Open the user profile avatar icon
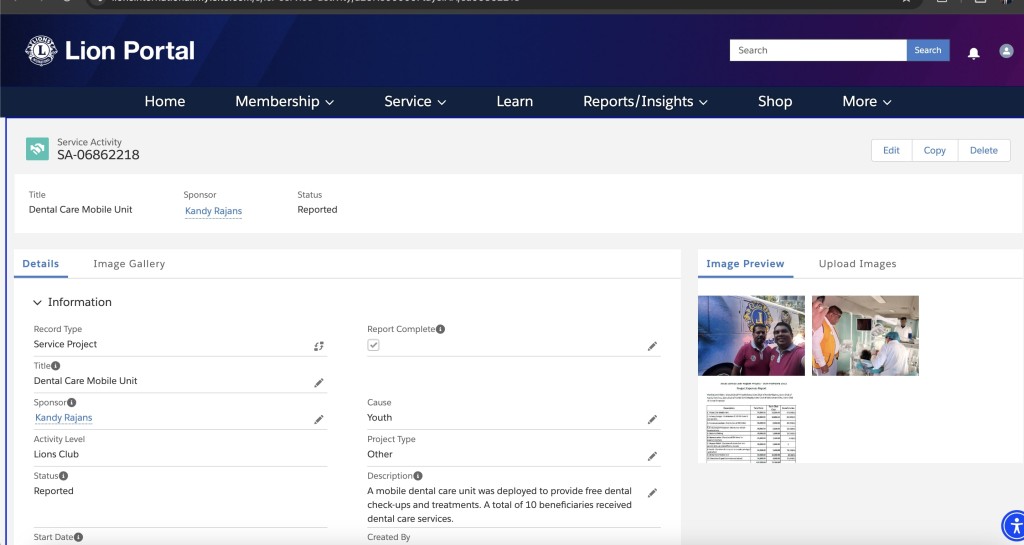Viewport: 1024px width, 545px height. click(1006, 51)
